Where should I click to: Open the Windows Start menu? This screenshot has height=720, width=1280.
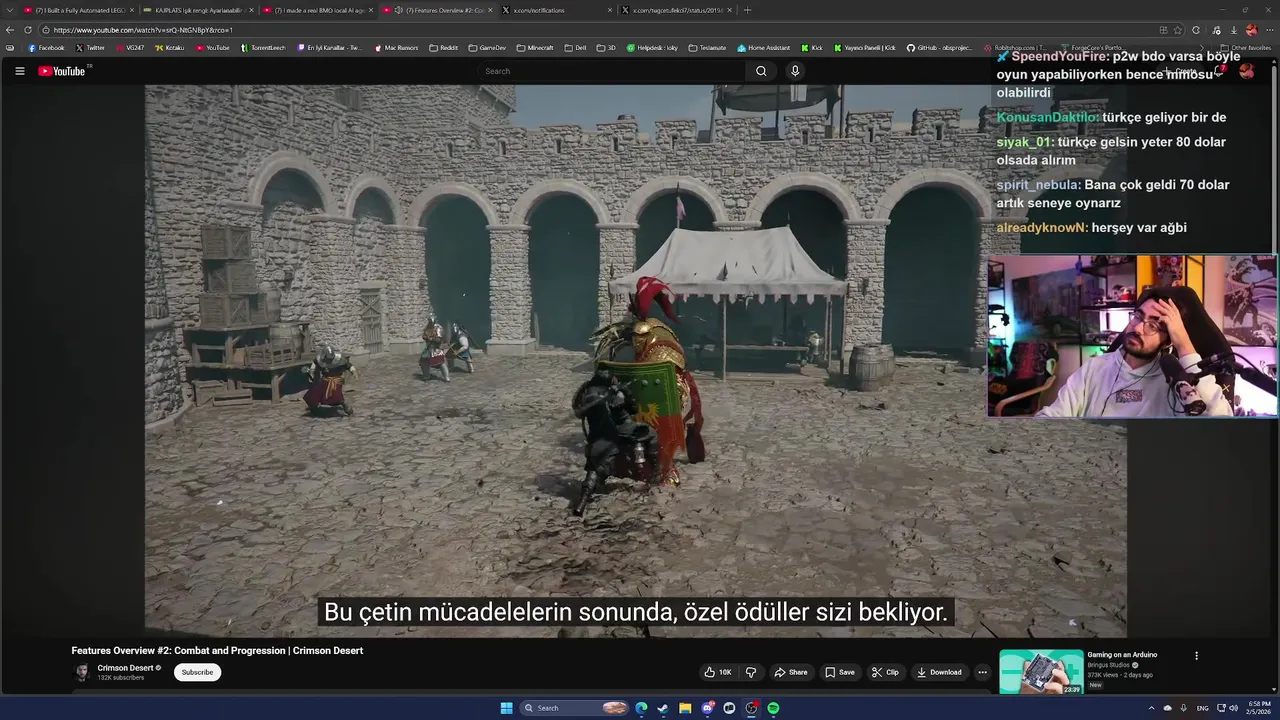pyautogui.click(x=506, y=708)
